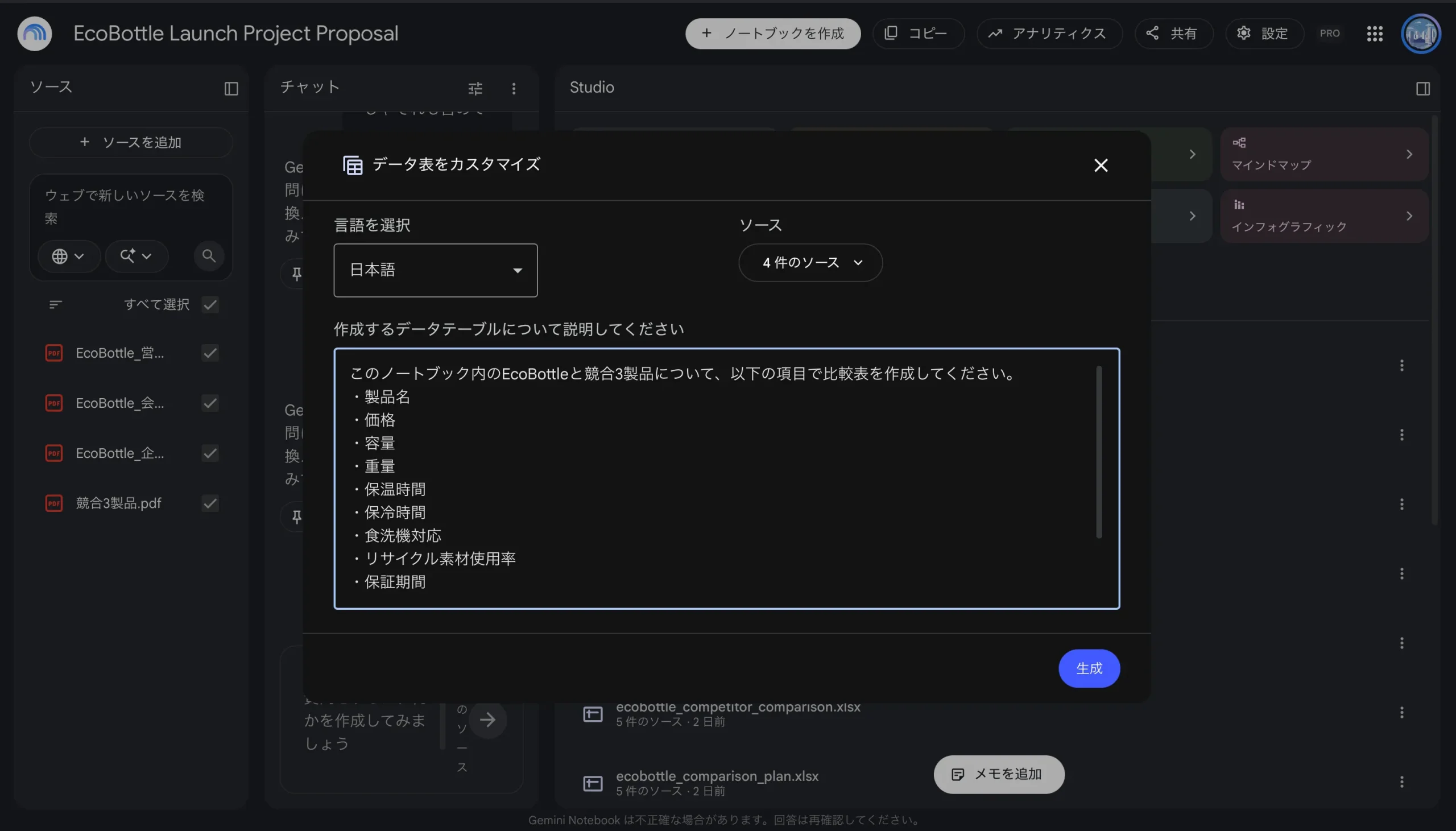Click the data table icon in dialog header
The height and width of the screenshot is (831, 1456).
pos(352,165)
